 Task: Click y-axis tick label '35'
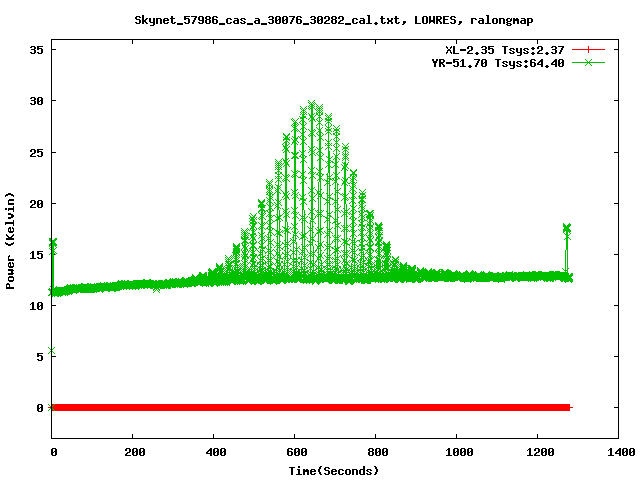36,50
